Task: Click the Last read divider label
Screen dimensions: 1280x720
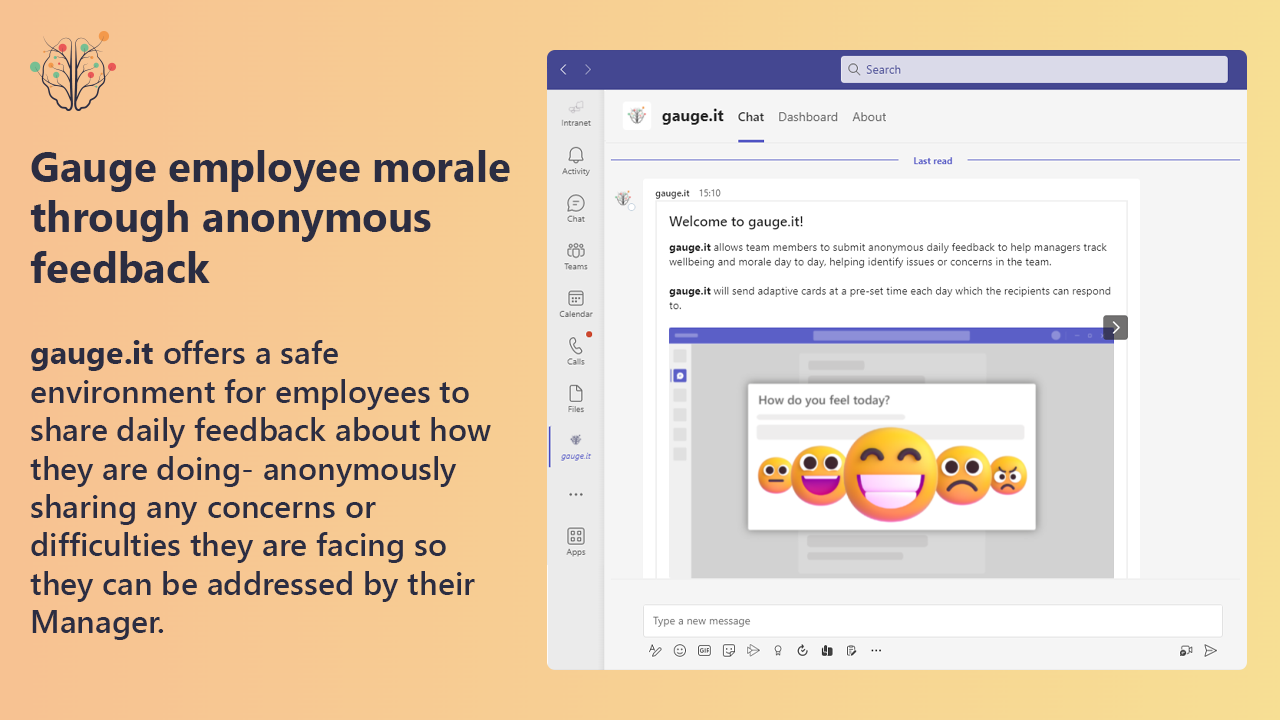Action: (x=932, y=161)
